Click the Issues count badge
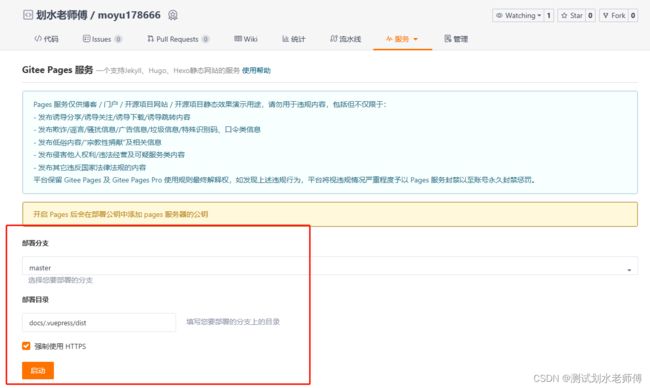This screenshot has height=388, width=650. pos(118,39)
